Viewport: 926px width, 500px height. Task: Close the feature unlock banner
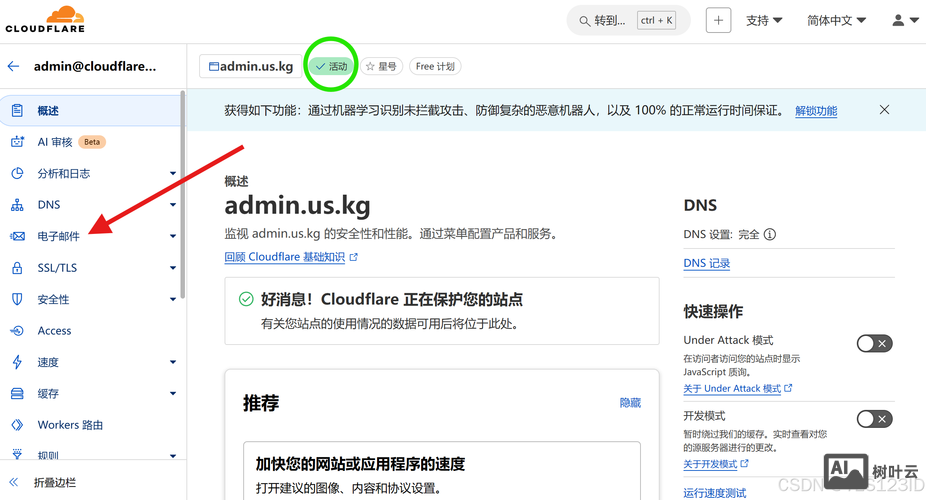884,110
